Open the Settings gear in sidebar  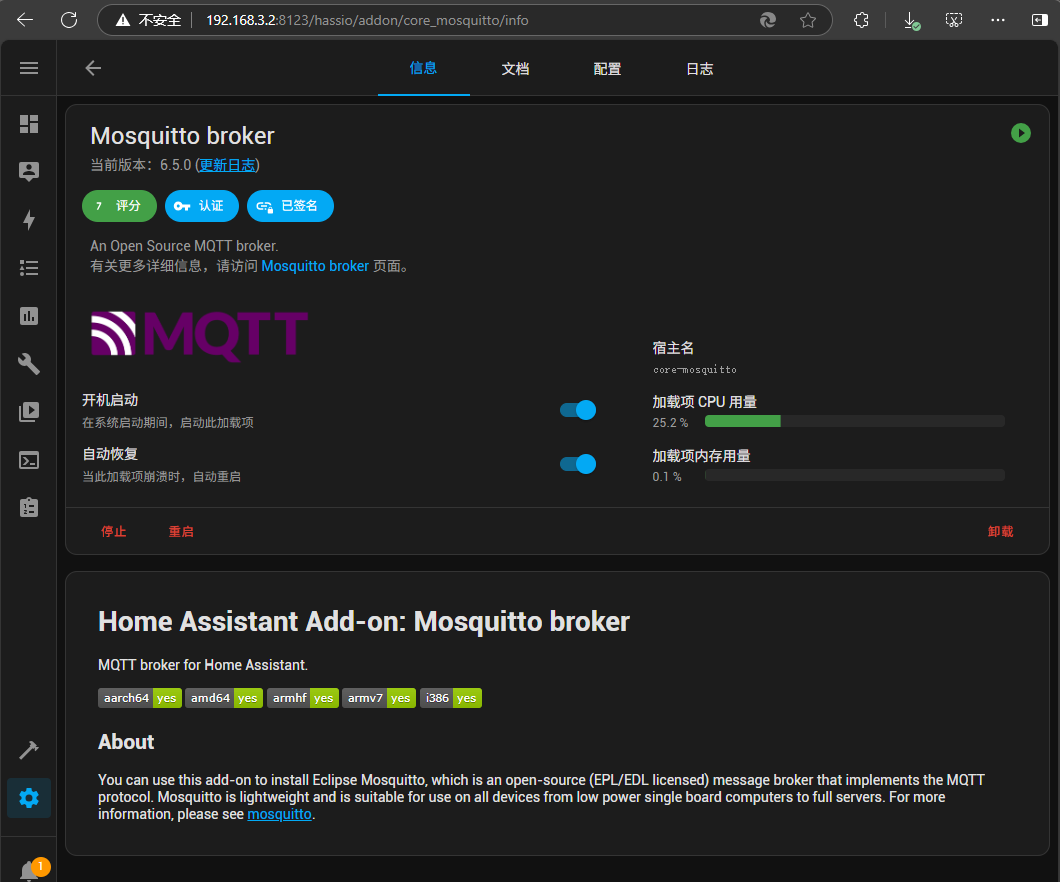click(x=29, y=798)
